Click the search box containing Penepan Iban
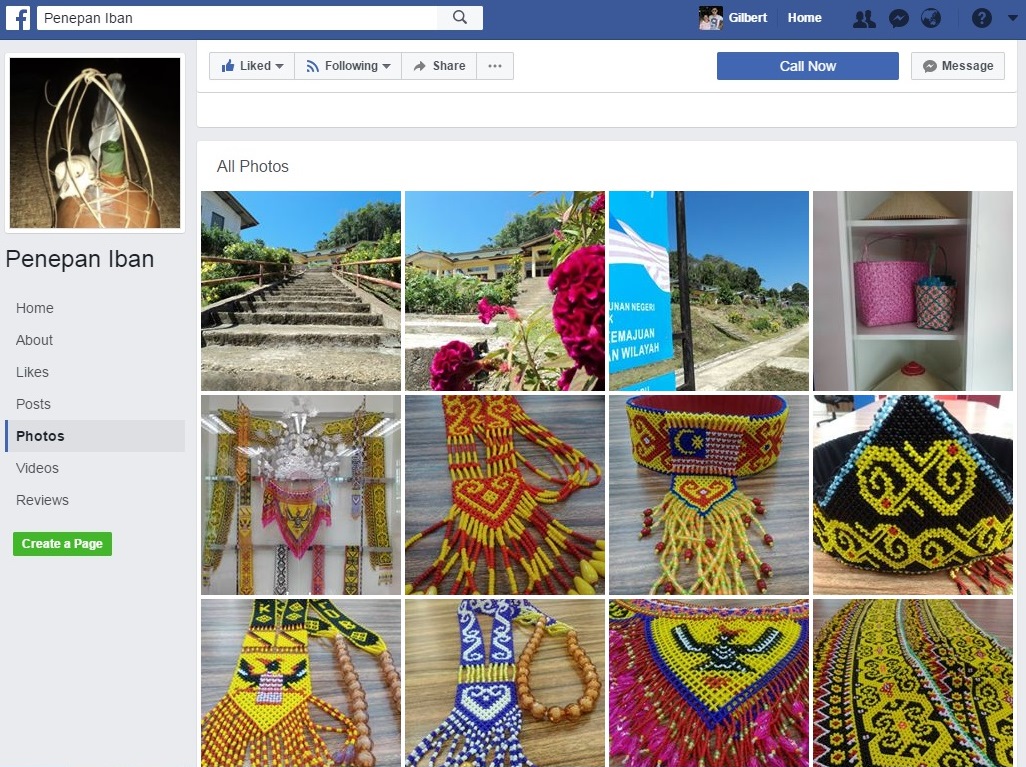1026x767 pixels. (x=237, y=18)
